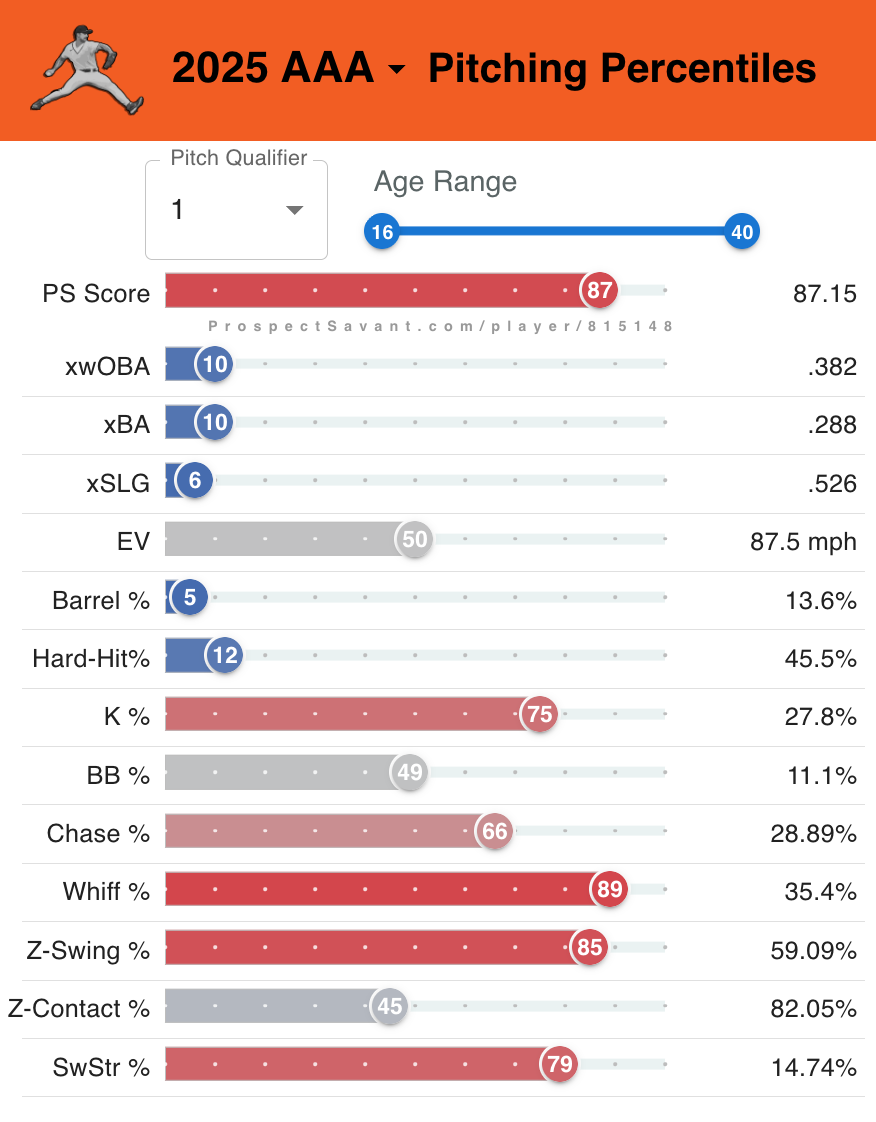Click the minimum age slider handle 16
The height and width of the screenshot is (1122, 876).
(382, 233)
